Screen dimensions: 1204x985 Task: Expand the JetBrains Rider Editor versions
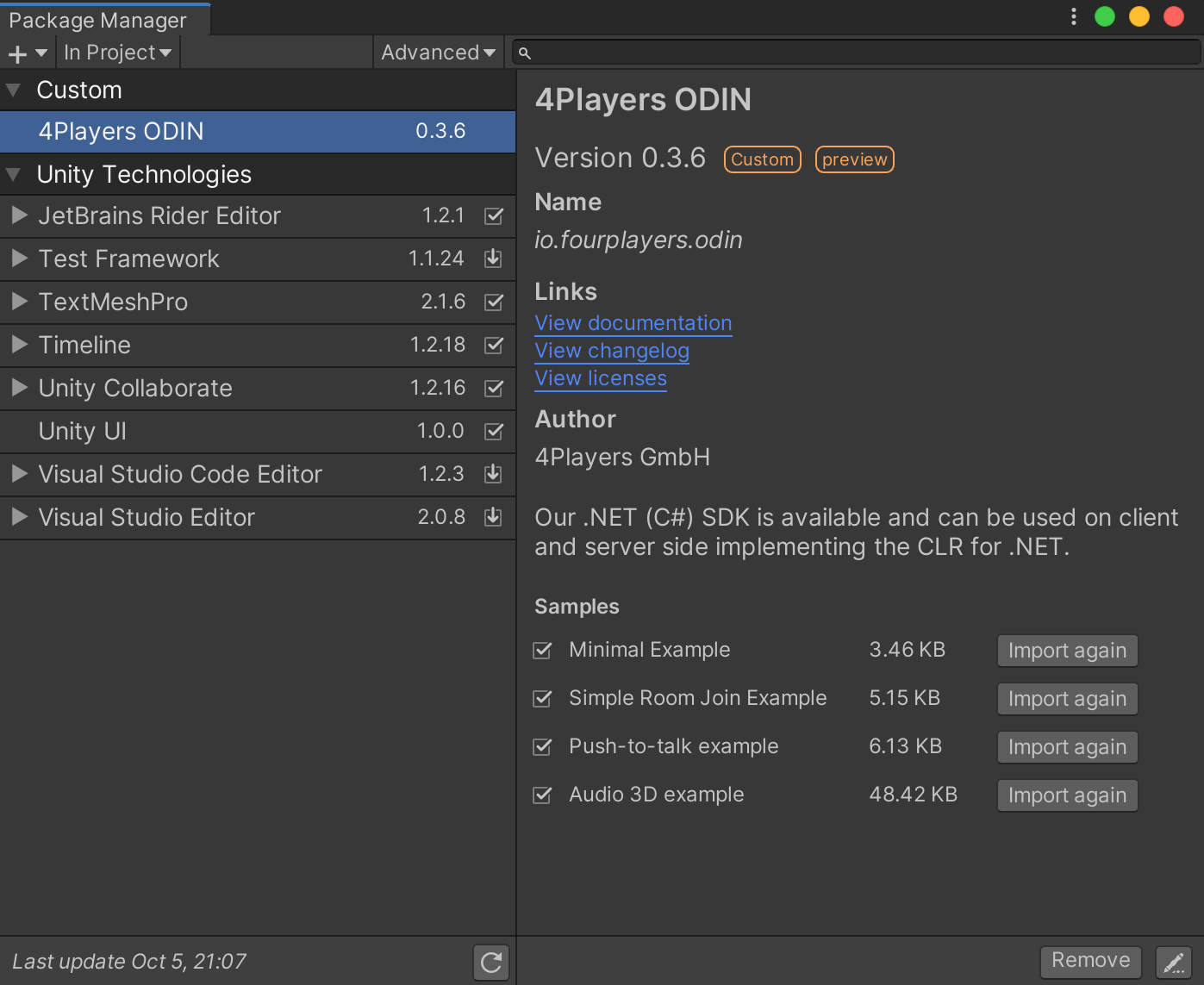pos(19,215)
